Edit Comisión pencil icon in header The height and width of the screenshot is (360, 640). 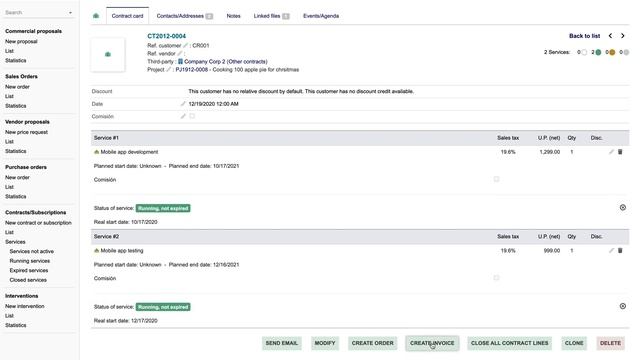pyautogui.click(x=183, y=116)
